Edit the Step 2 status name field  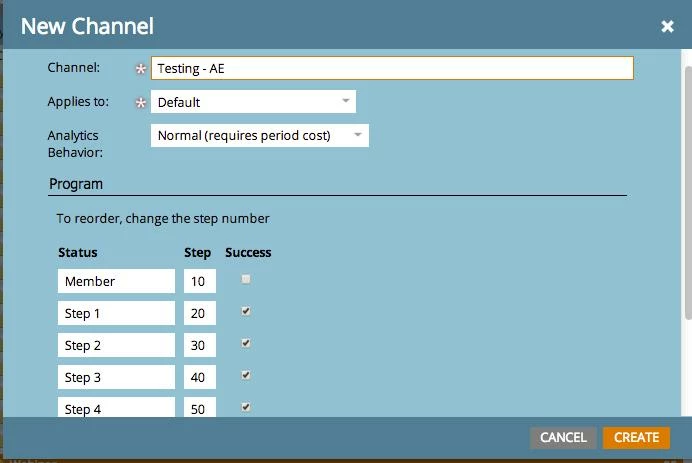(116, 345)
